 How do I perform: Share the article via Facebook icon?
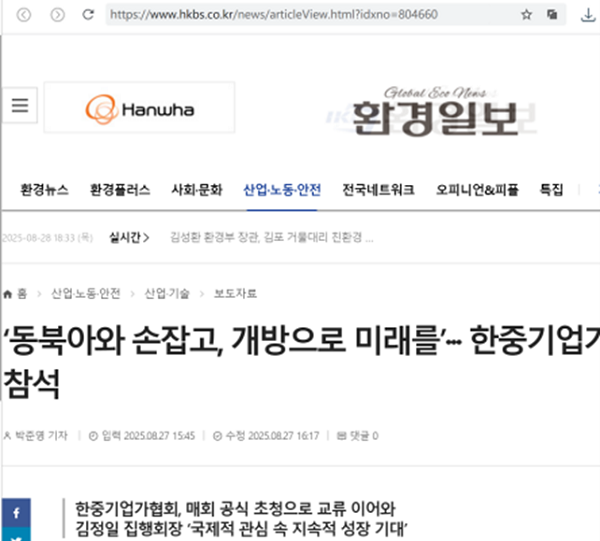point(15,513)
